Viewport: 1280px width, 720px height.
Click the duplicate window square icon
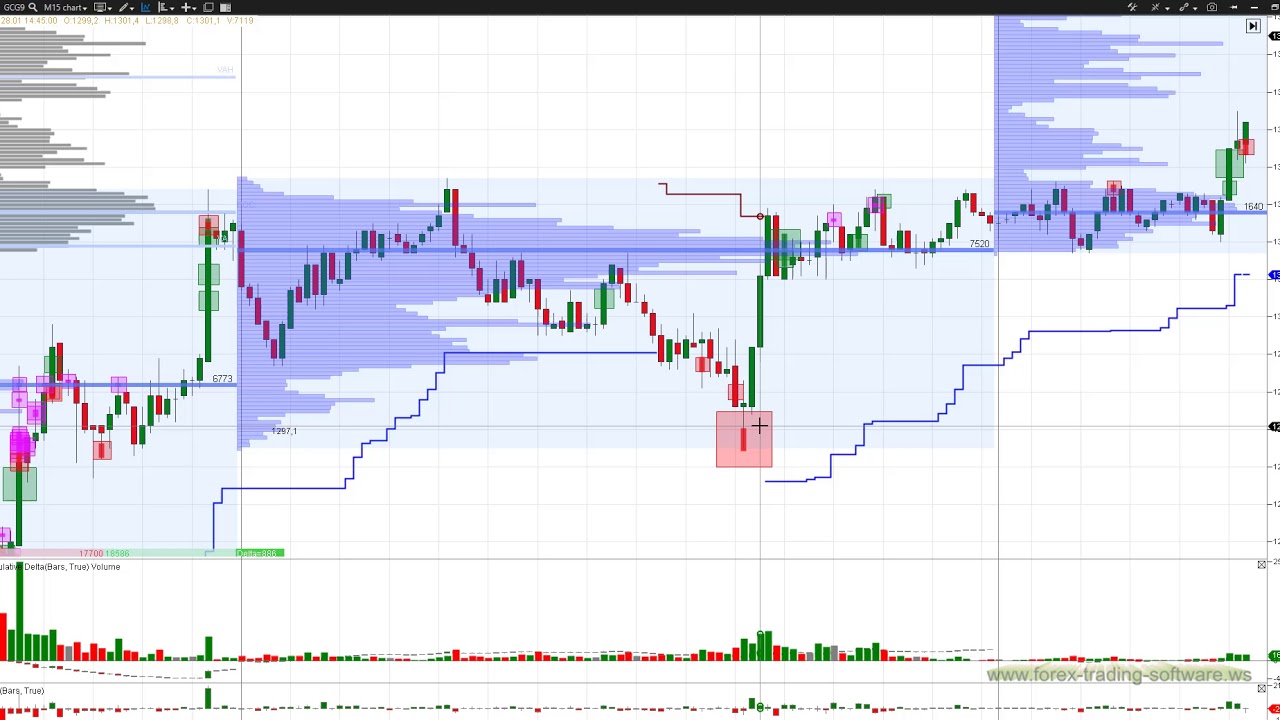[208, 7]
